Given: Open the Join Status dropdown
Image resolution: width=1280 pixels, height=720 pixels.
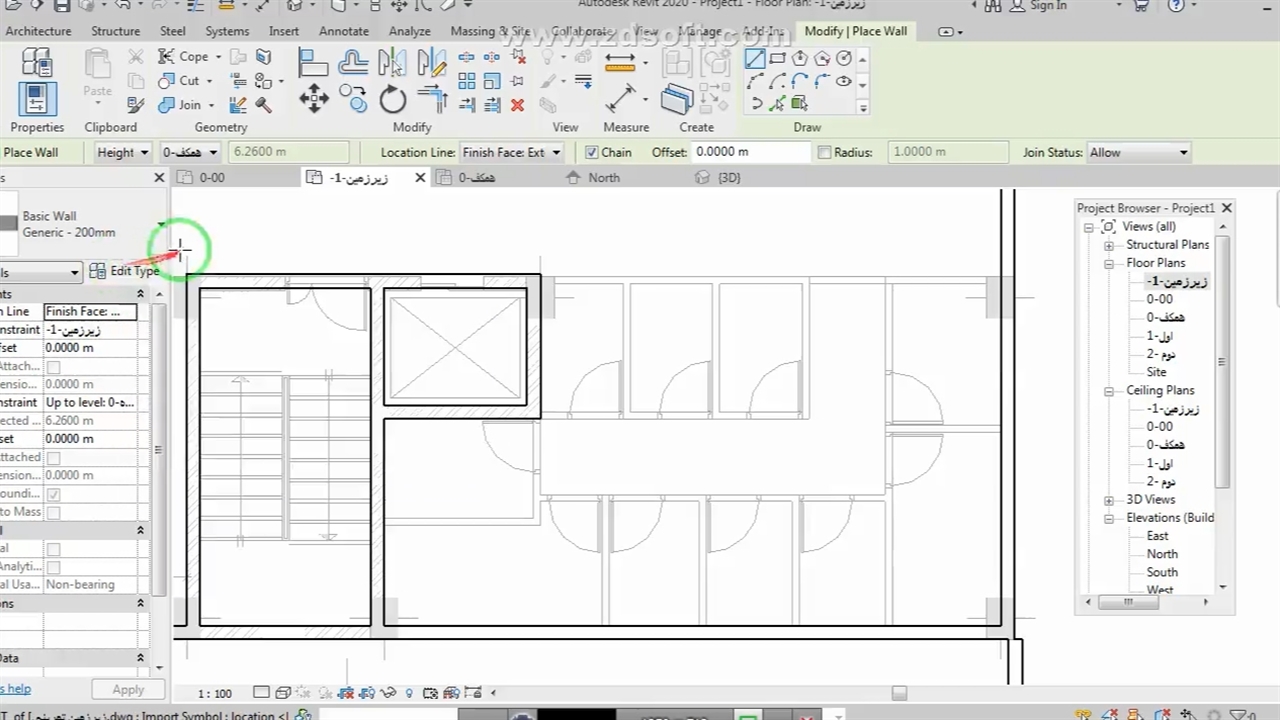Looking at the screenshot, I should coord(1138,152).
